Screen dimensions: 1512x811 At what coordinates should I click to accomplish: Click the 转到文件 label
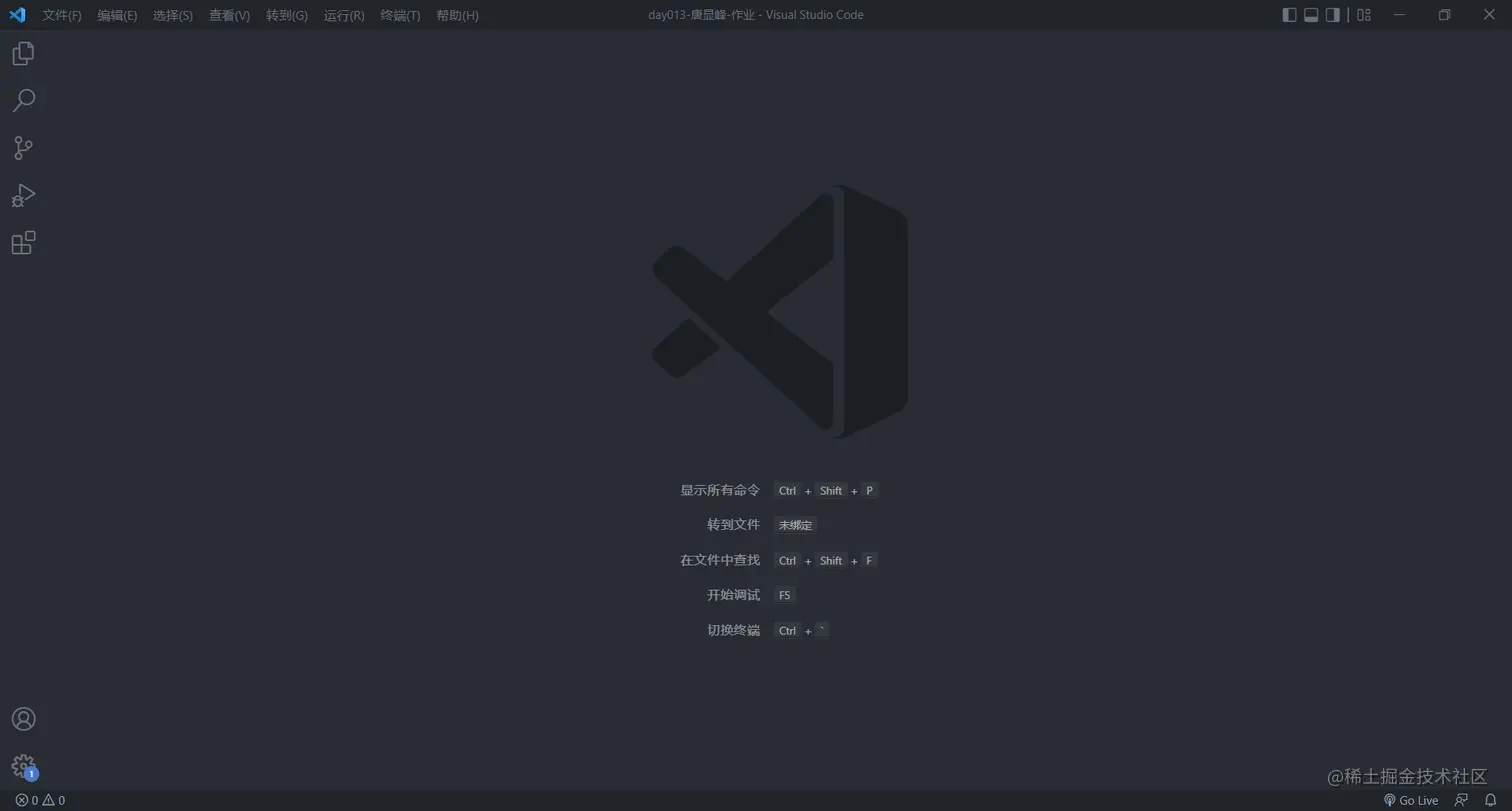pos(733,525)
